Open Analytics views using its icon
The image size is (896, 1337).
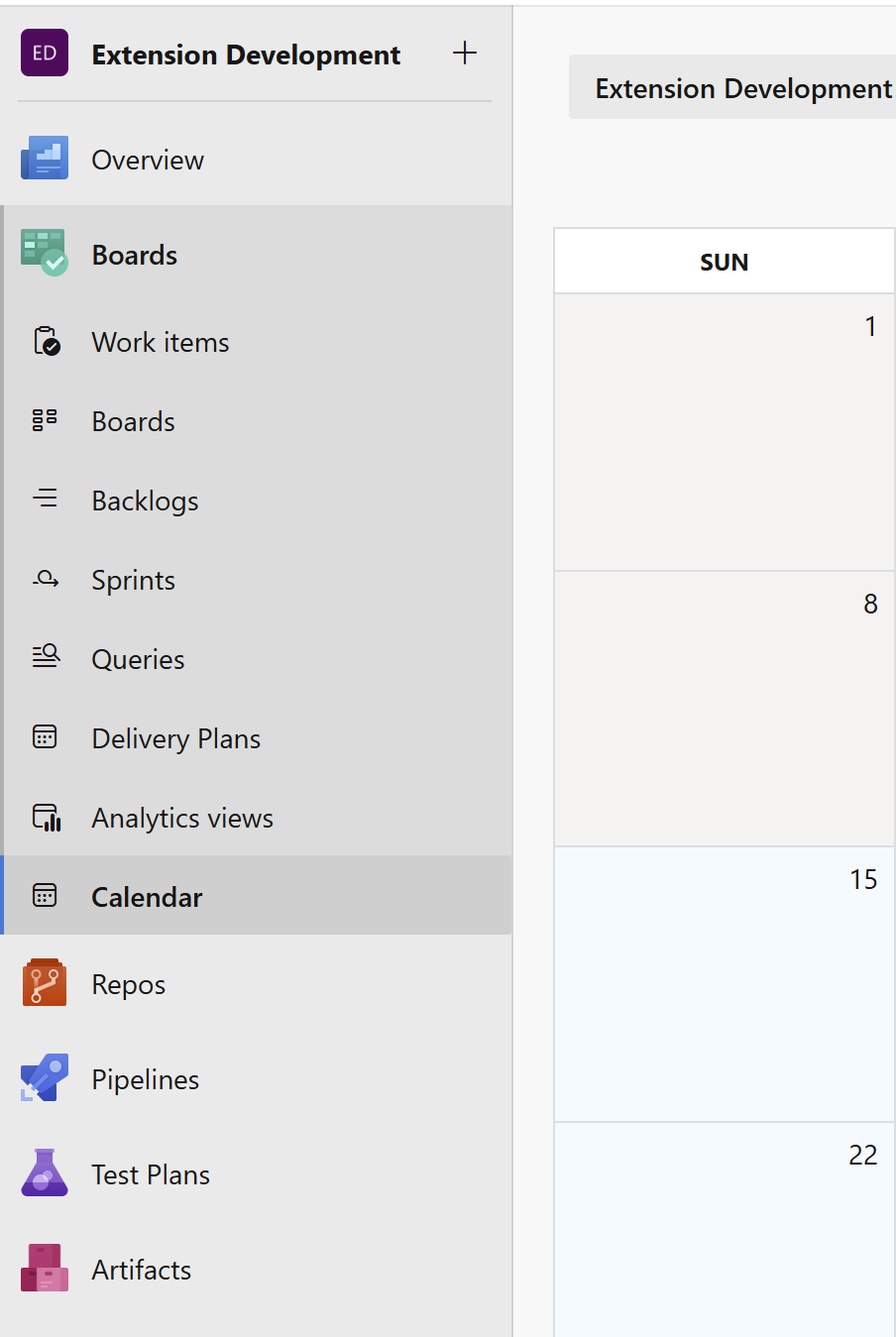(x=45, y=816)
